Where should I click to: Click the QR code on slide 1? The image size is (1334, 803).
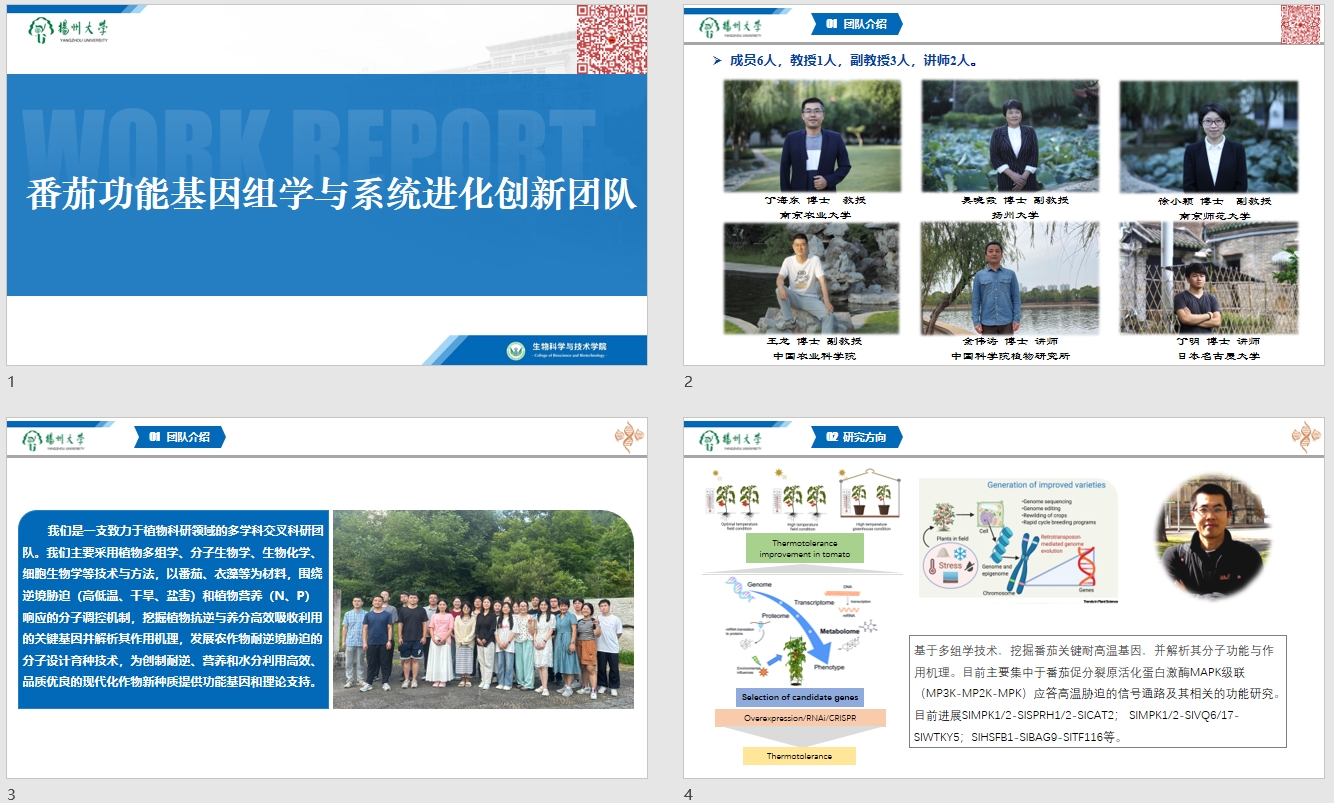[611, 38]
